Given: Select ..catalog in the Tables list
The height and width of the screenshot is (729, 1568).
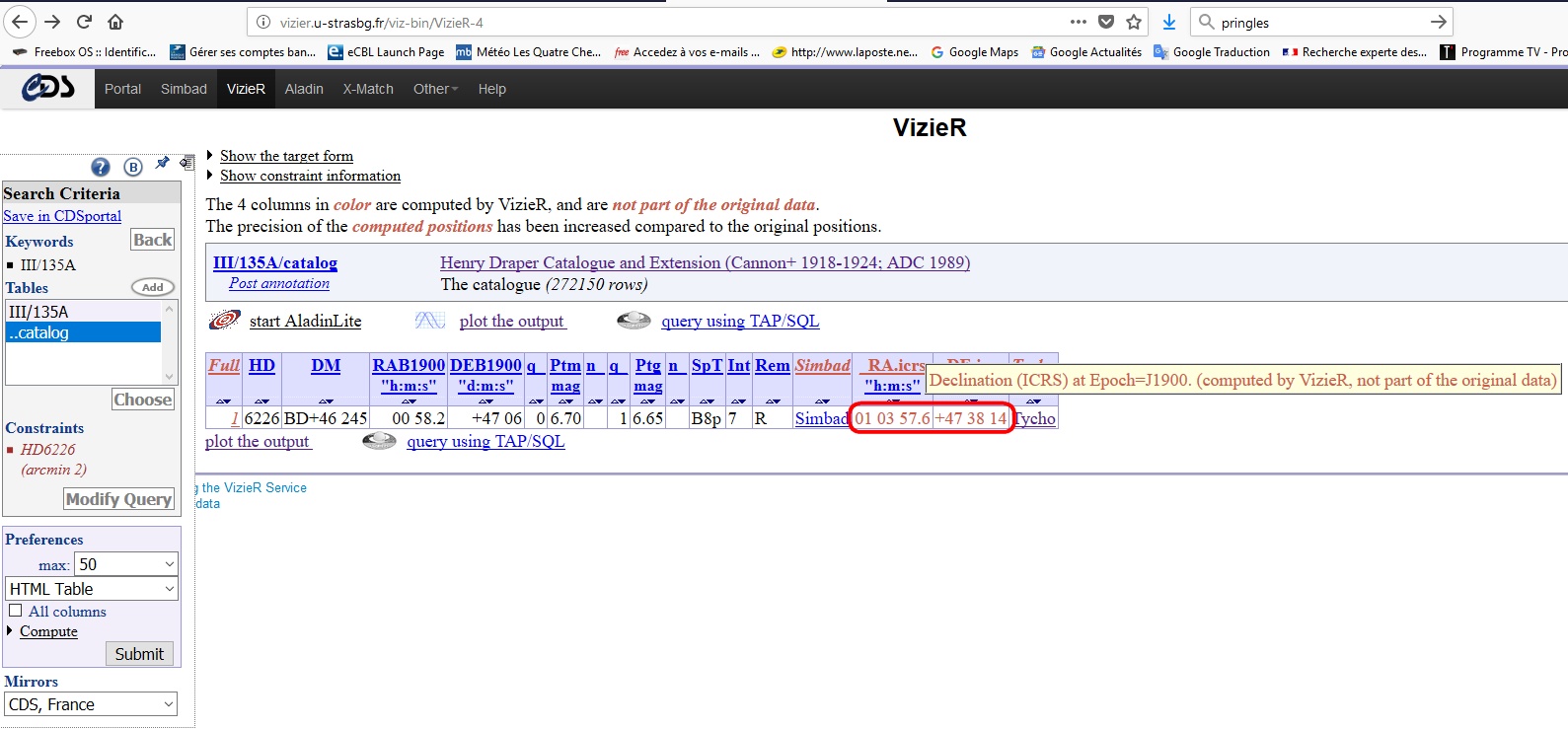Looking at the screenshot, I should (83, 332).
